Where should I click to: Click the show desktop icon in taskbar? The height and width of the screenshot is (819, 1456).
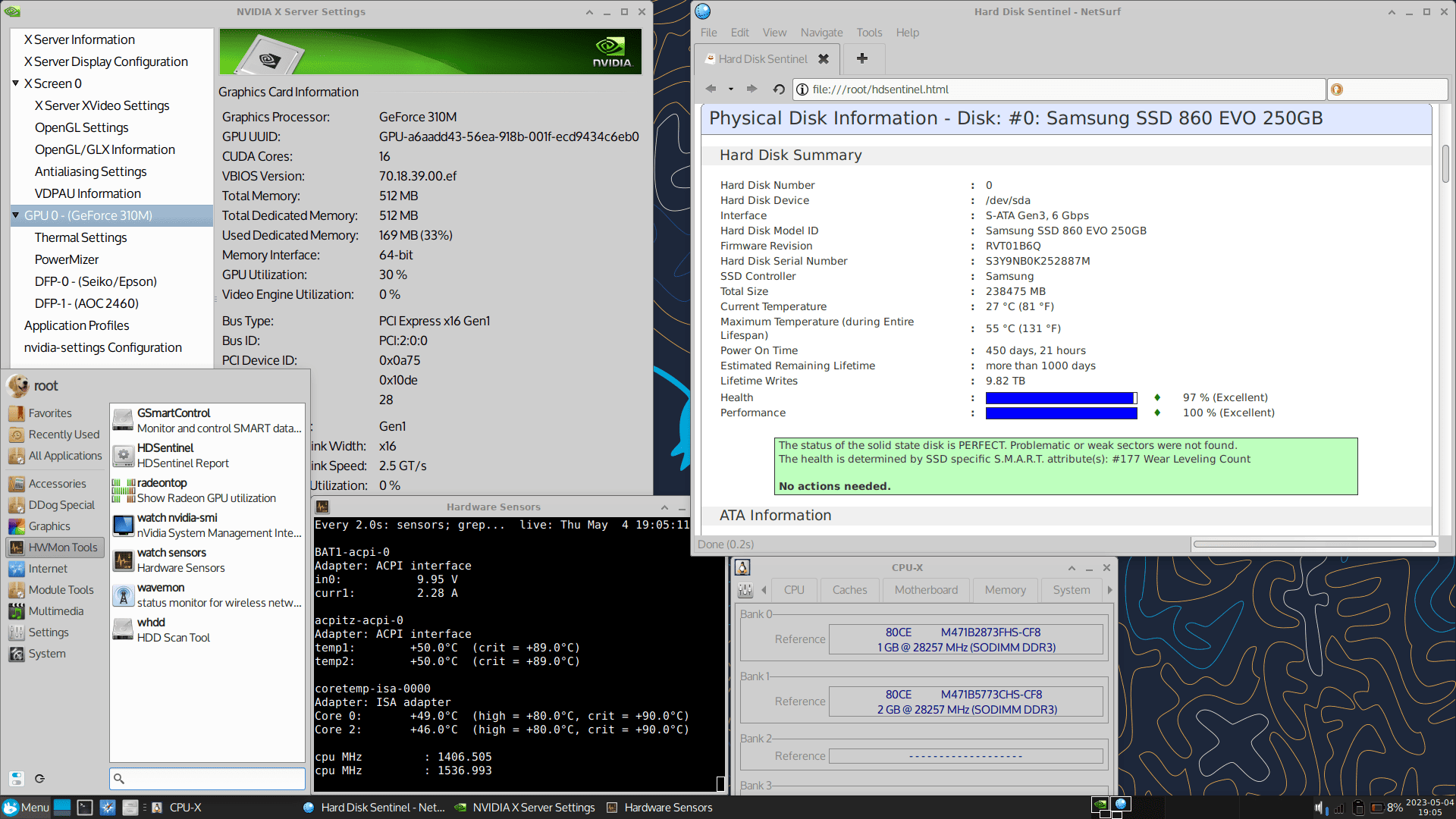[62, 808]
